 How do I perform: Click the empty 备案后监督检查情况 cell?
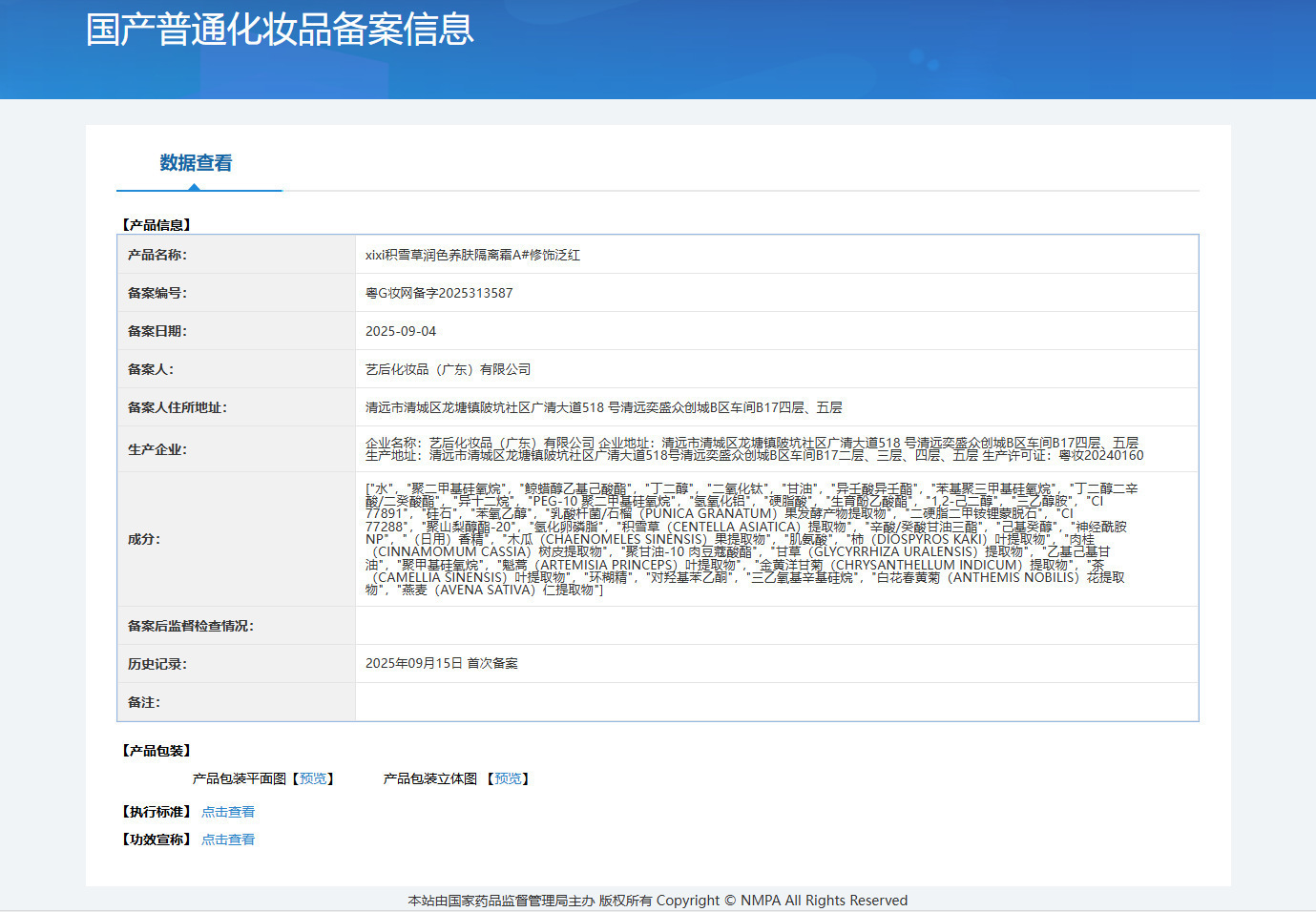click(x=777, y=626)
